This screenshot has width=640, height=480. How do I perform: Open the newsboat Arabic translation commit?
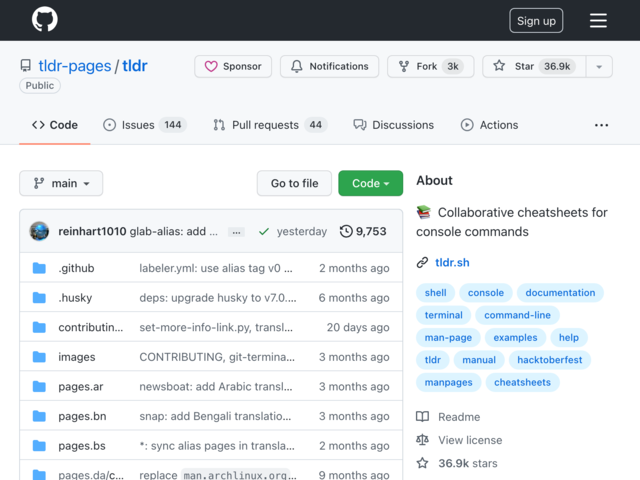coord(216,387)
